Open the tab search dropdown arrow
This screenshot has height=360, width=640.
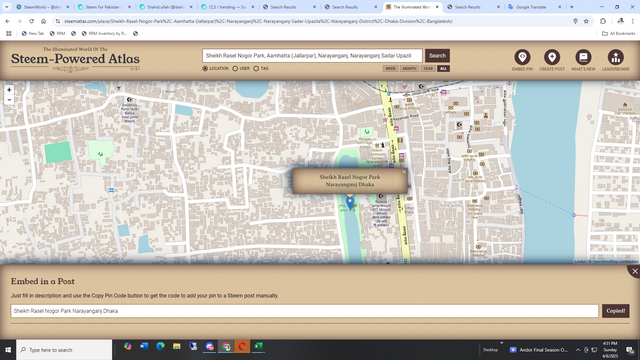point(7,7)
